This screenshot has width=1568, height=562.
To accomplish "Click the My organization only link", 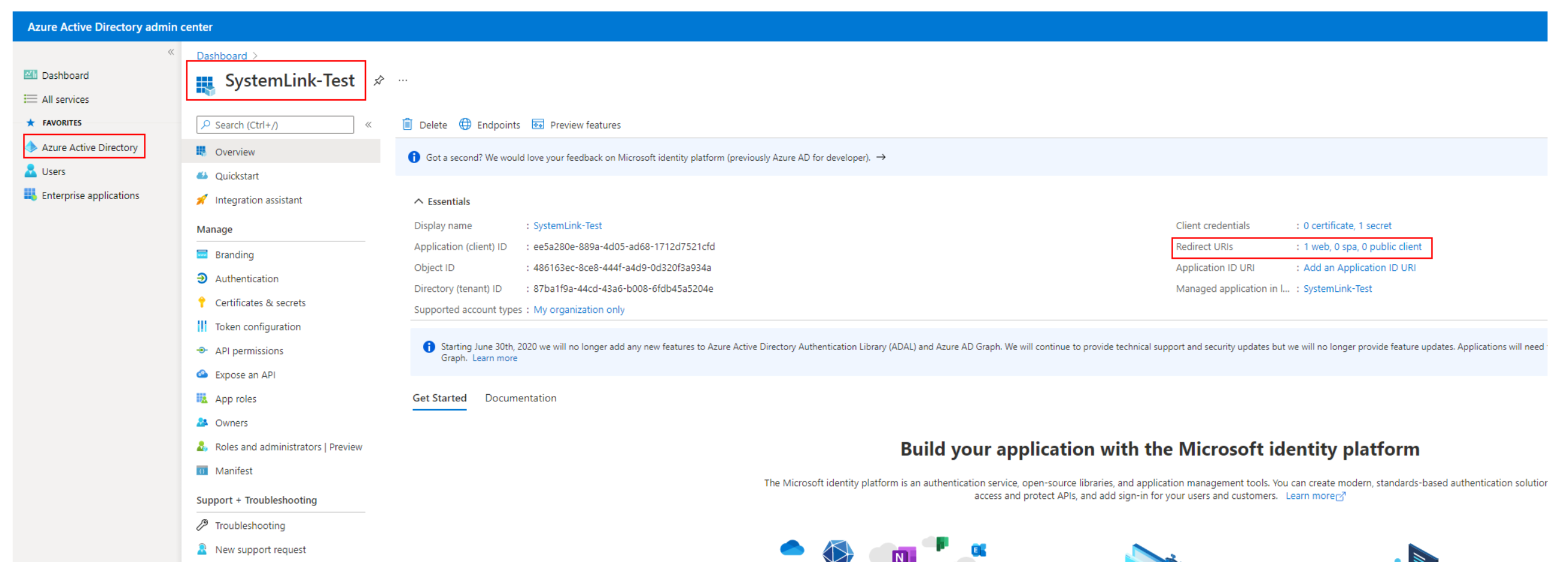I will click(579, 310).
